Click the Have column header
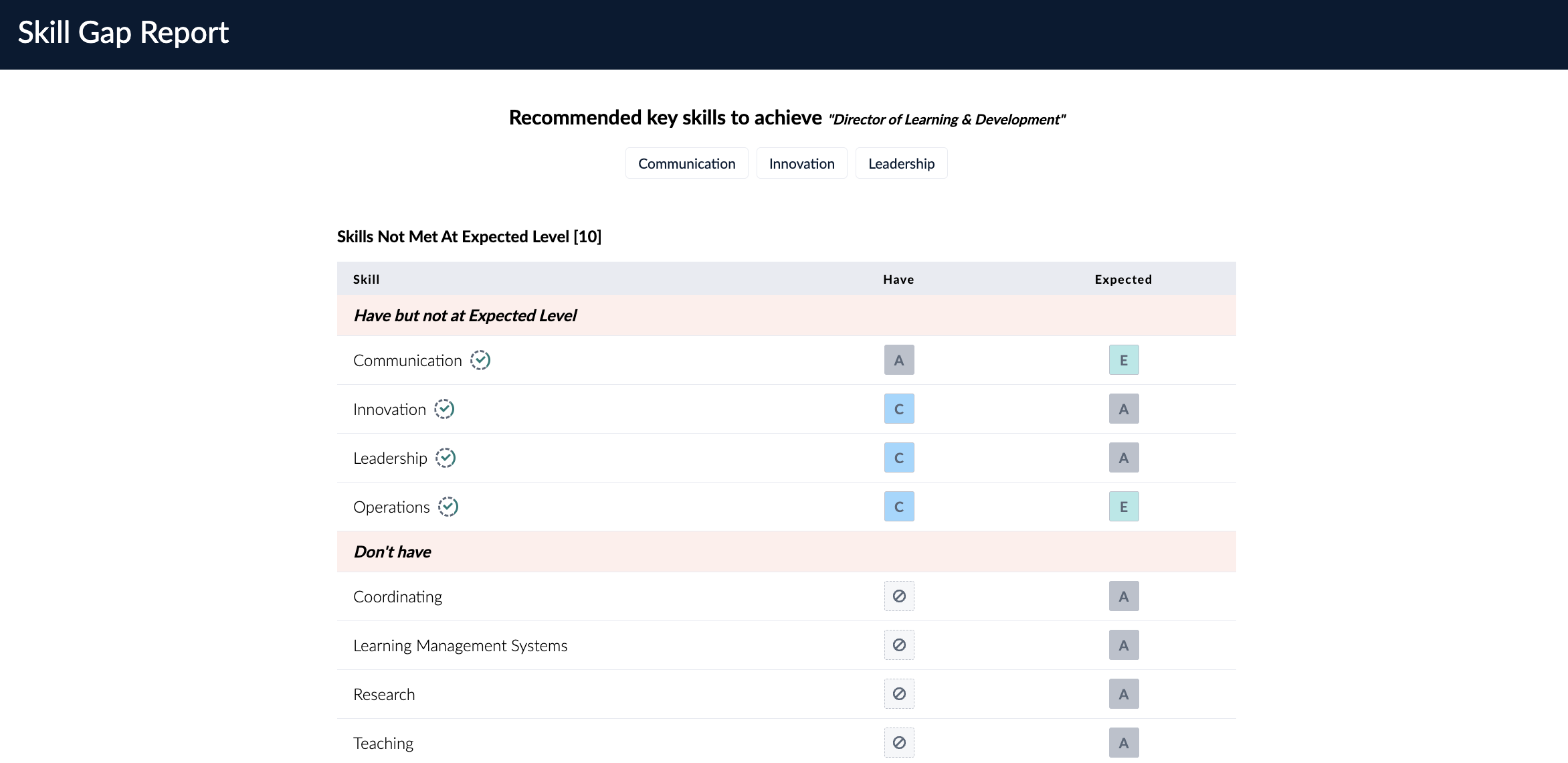This screenshot has height=763, width=1568. [x=898, y=279]
